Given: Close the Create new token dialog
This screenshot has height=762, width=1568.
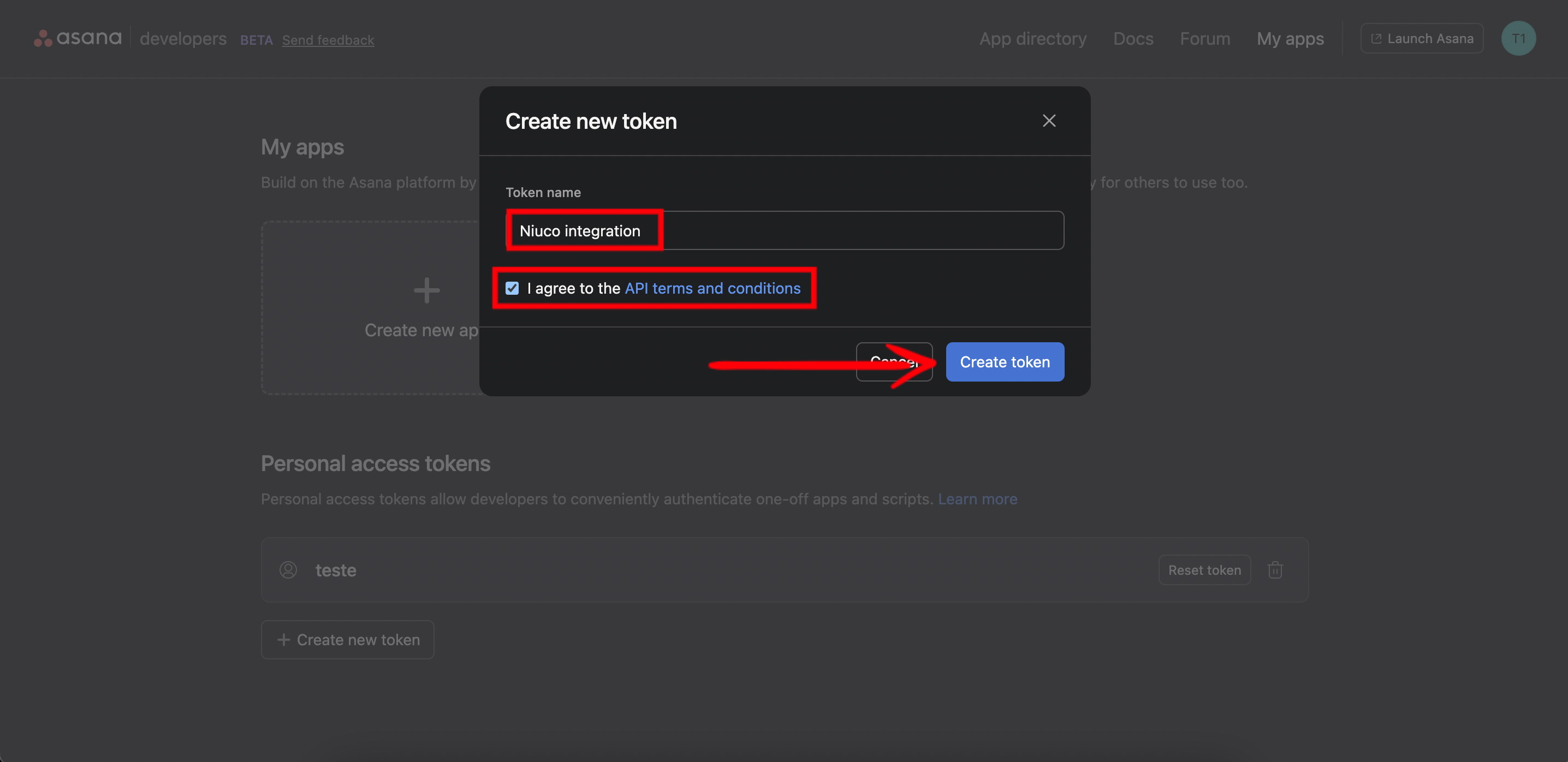Looking at the screenshot, I should coord(1048,121).
